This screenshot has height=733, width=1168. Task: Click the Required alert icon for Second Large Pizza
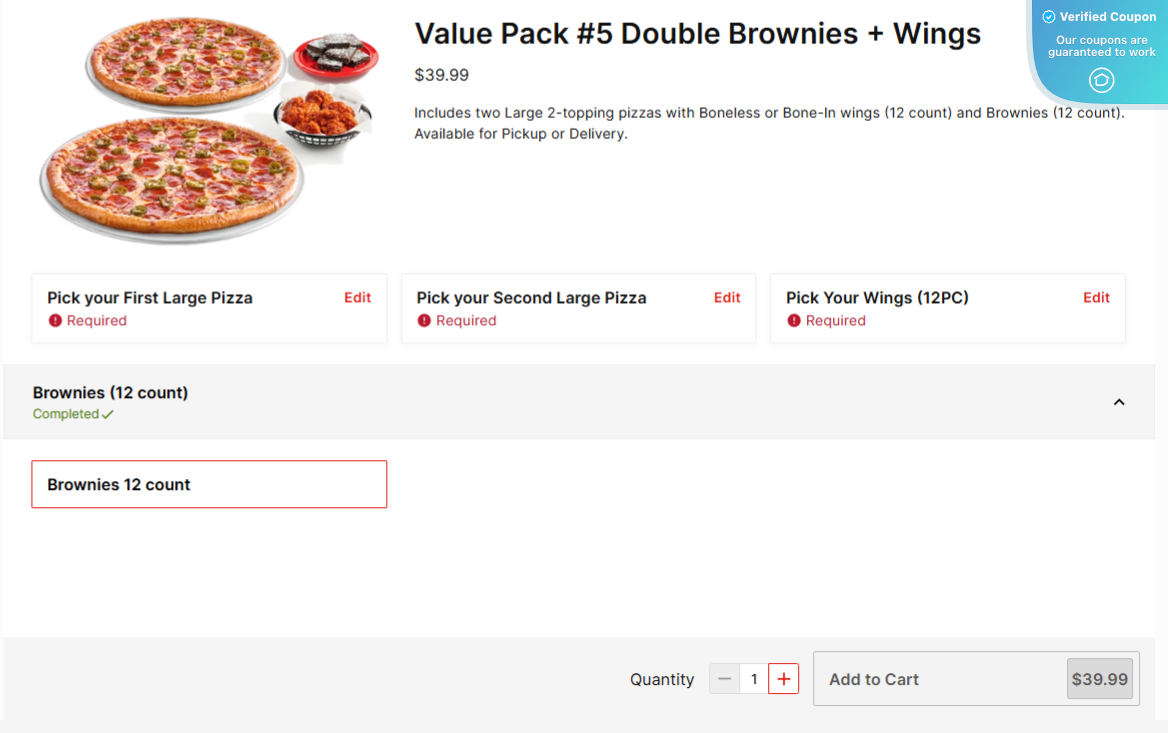coord(425,321)
